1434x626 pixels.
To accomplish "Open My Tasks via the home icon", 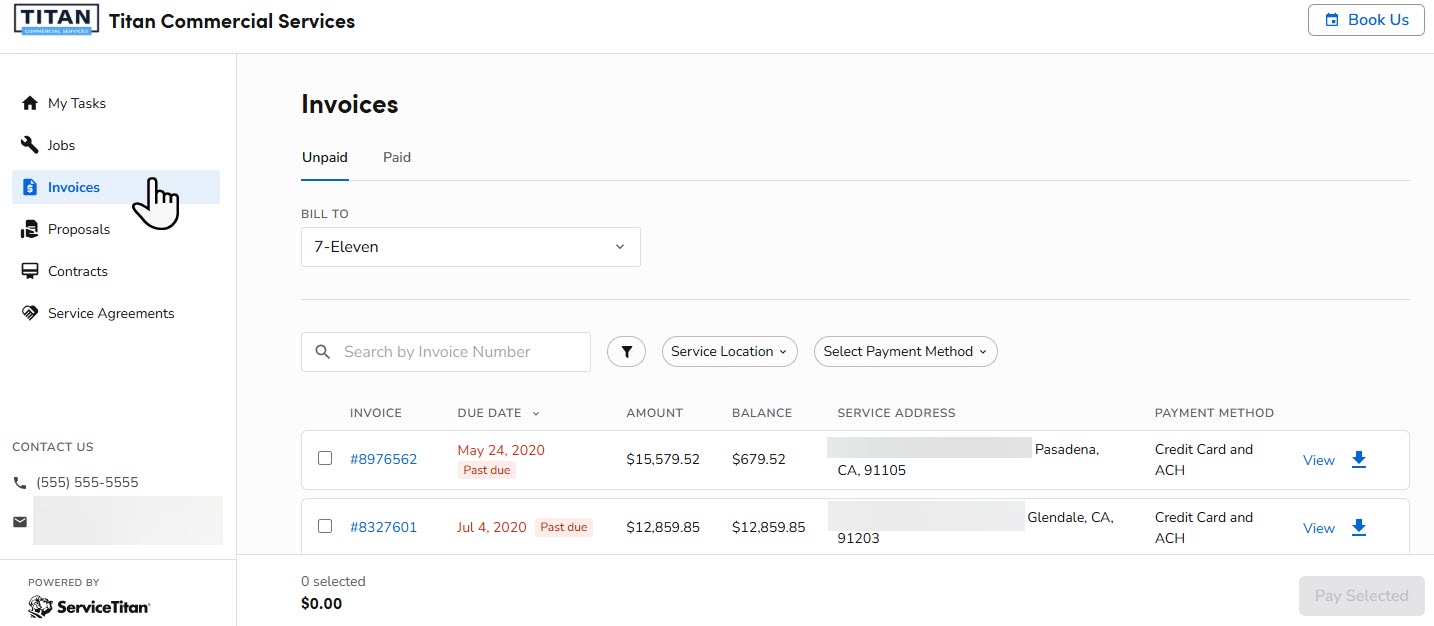I will pyautogui.click(x=29, y=102).
